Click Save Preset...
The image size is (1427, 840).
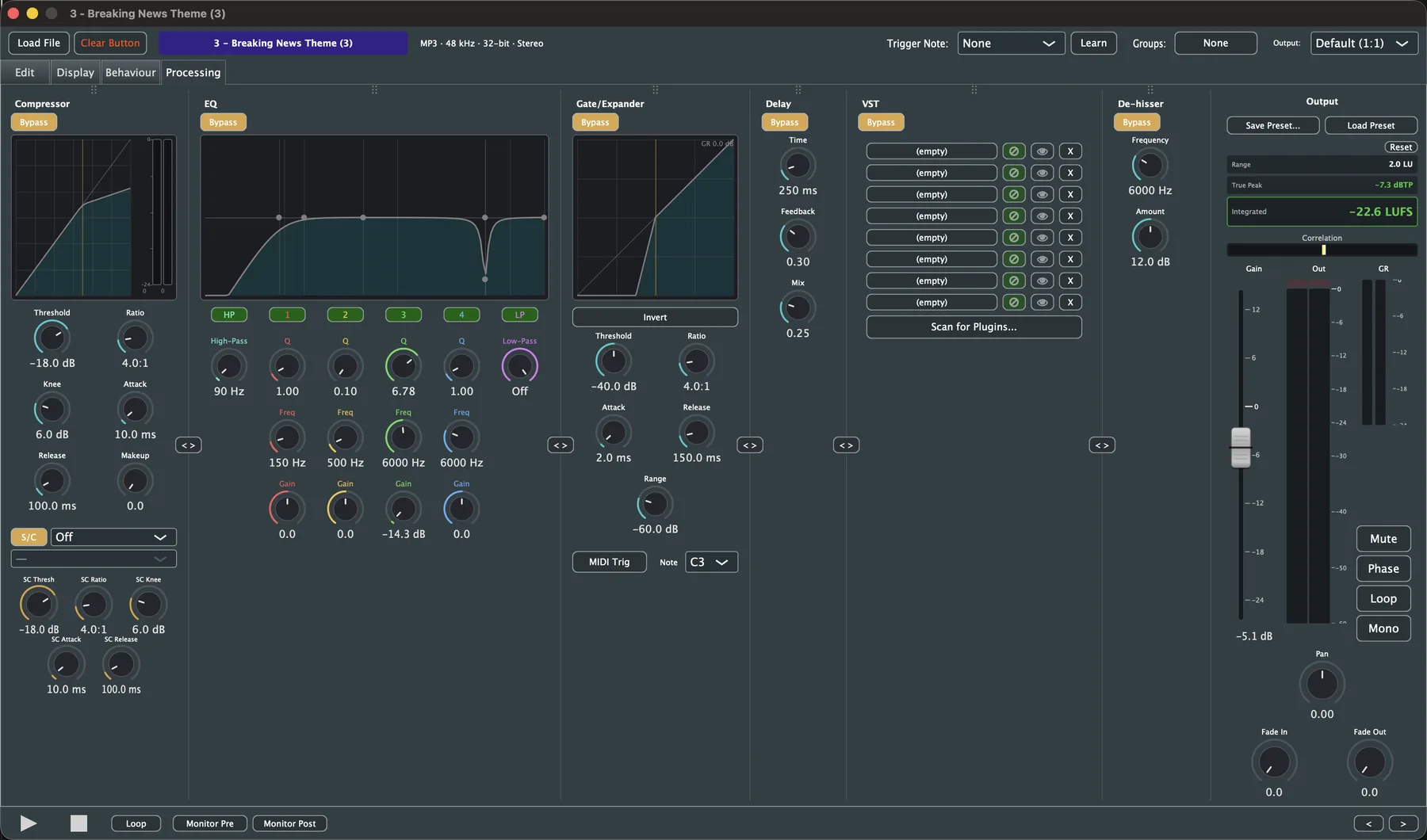click(x=1272, y=125)
